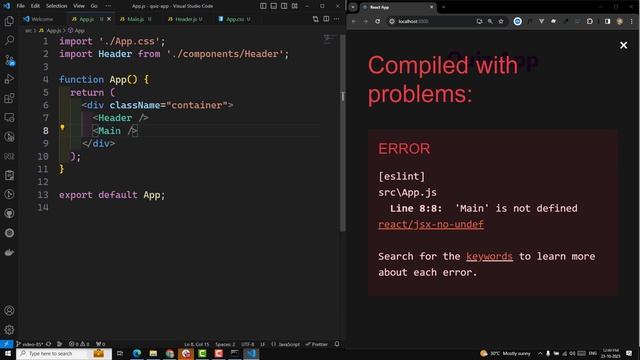Open the Edit menu
Image resolution: width=640 pixels, height=360 pixels.
pos(35,6)
